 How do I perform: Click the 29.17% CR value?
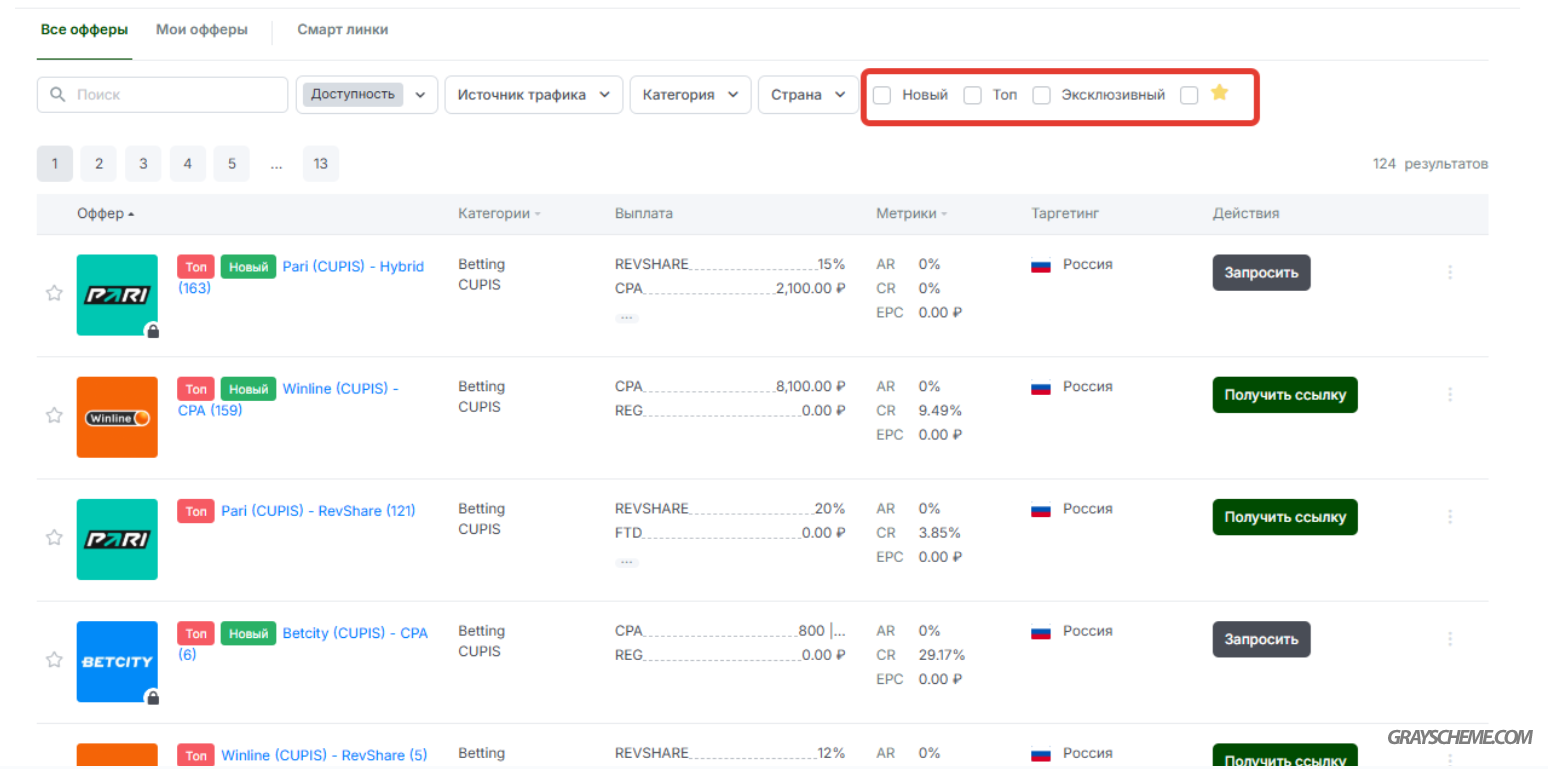941,655
